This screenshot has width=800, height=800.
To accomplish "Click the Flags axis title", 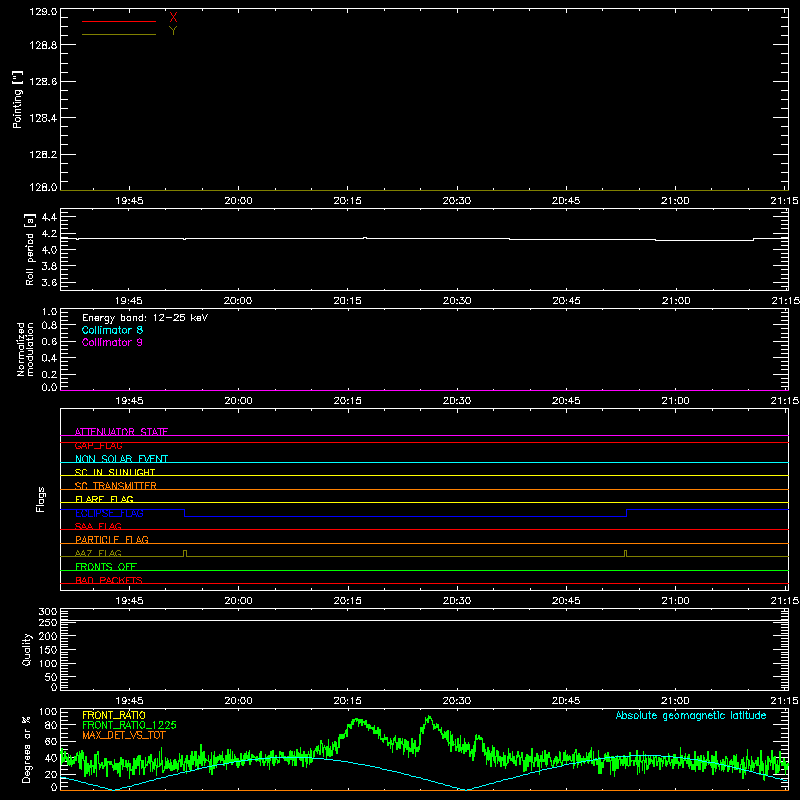I will (x=41, y=499).
